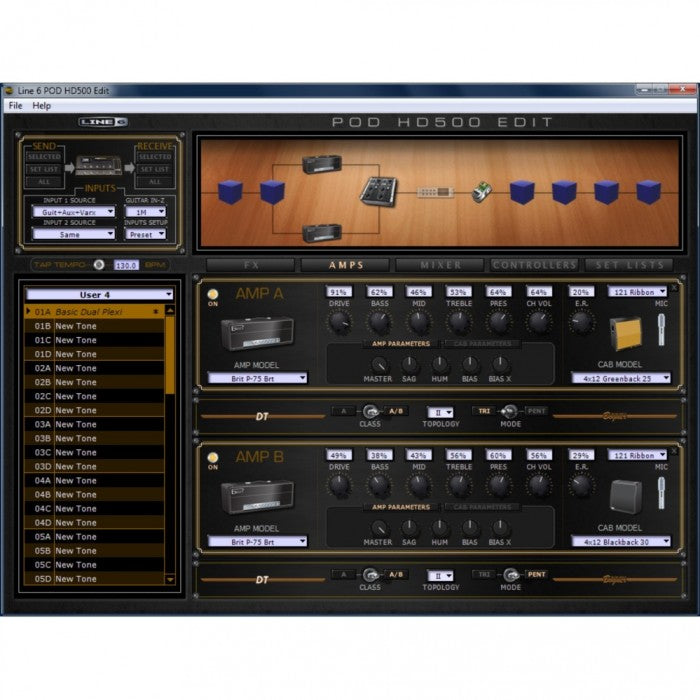Click the Tap Tempo round button
This screenshot has width=700, height=700.
click(x=99, y=265)
